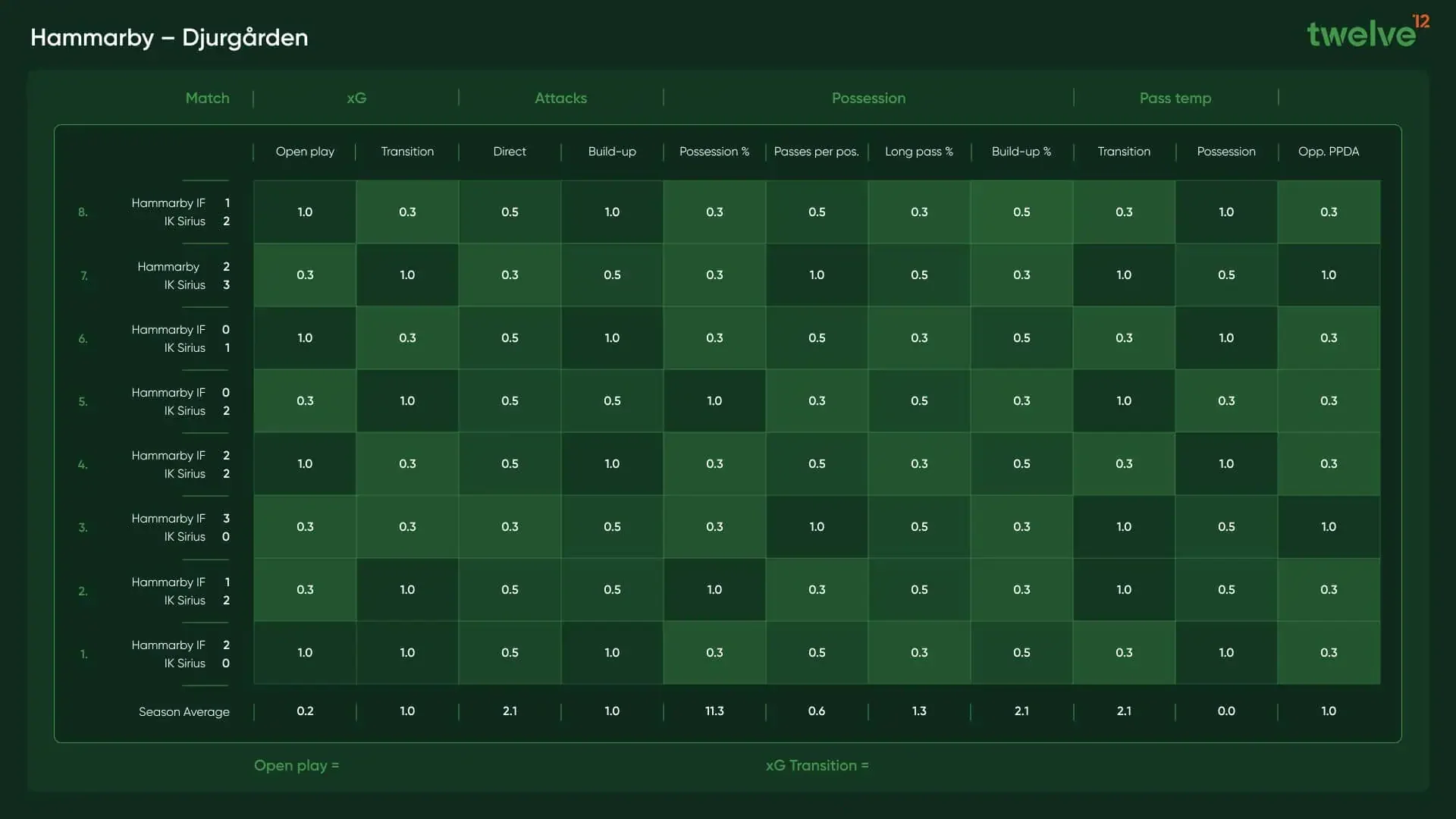Click the Open play = legend text
Viewport: 1456px width, 819px height.
point(297,766)
